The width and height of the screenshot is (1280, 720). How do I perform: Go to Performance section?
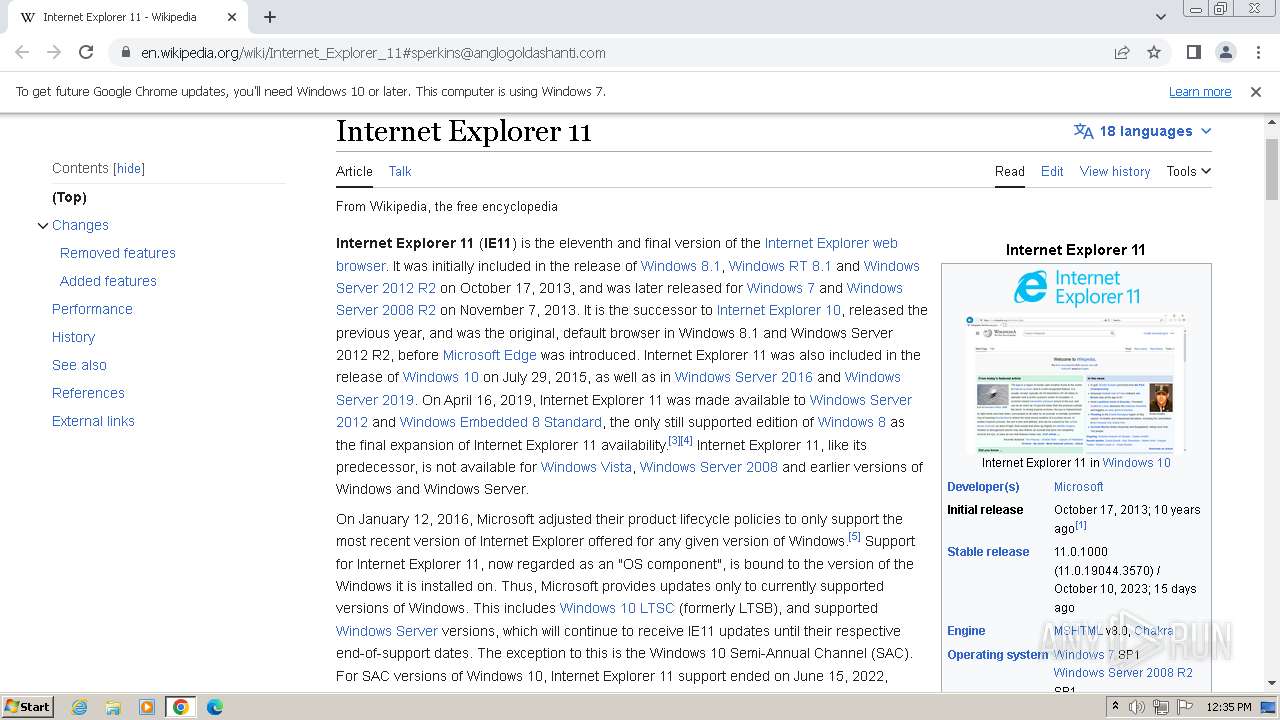[92, 309]
